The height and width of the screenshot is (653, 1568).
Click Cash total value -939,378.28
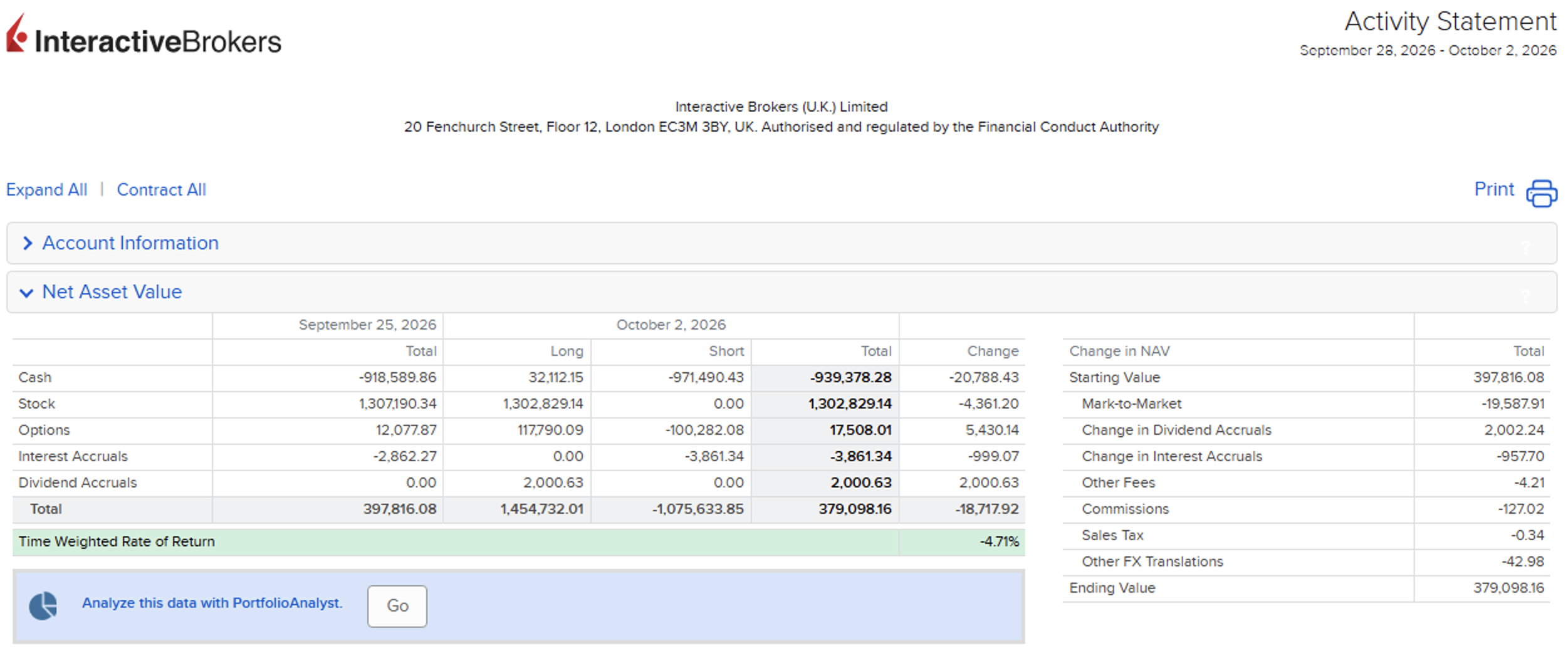click(850, 377)
